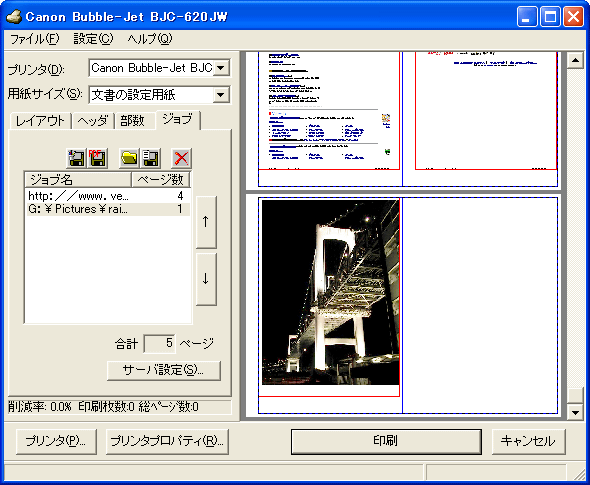
Task: Click the preview scrollbar up arrow
Action: pos(575,60)
